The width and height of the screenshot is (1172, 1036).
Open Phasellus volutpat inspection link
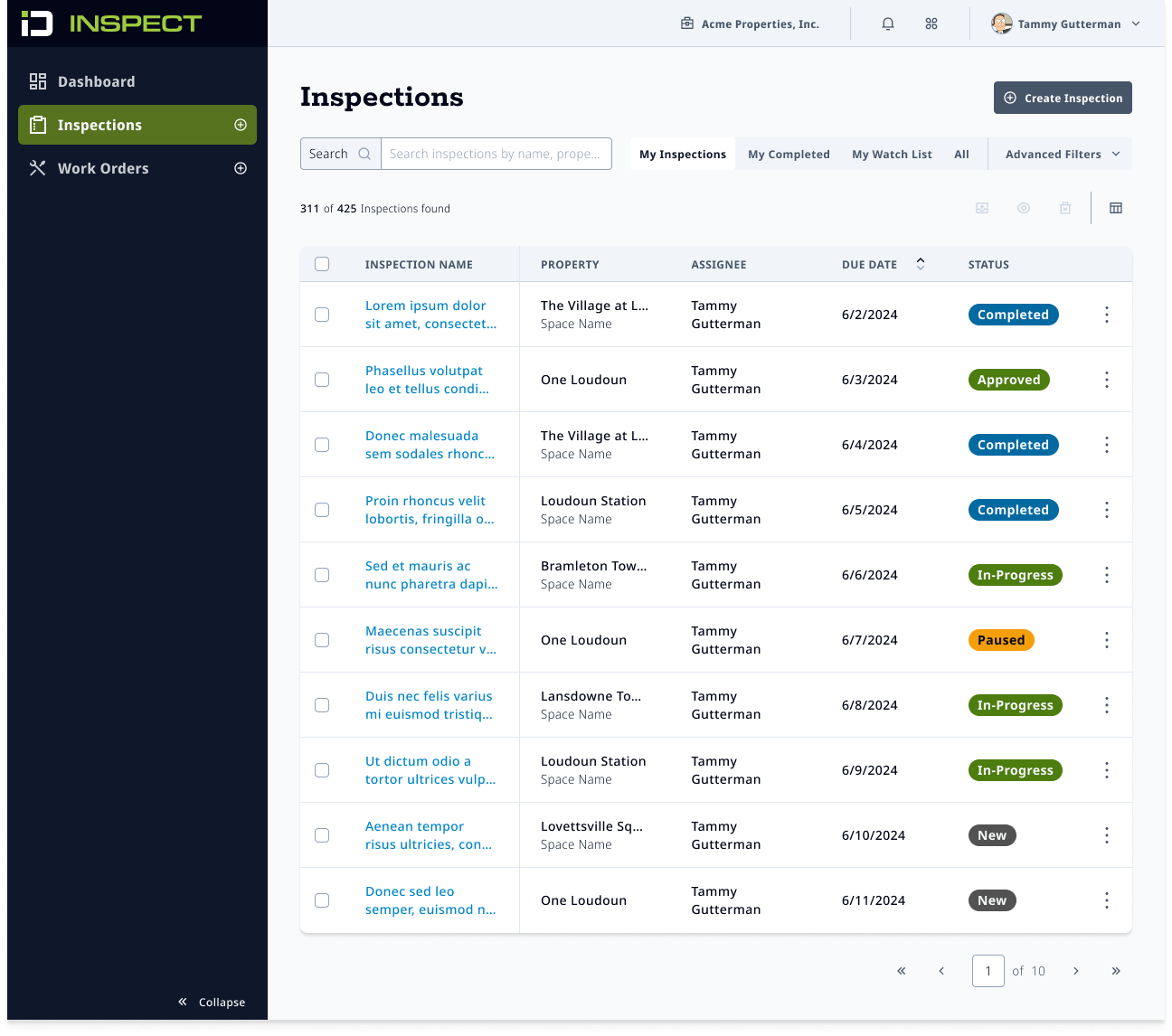click(x=427, y=380)
